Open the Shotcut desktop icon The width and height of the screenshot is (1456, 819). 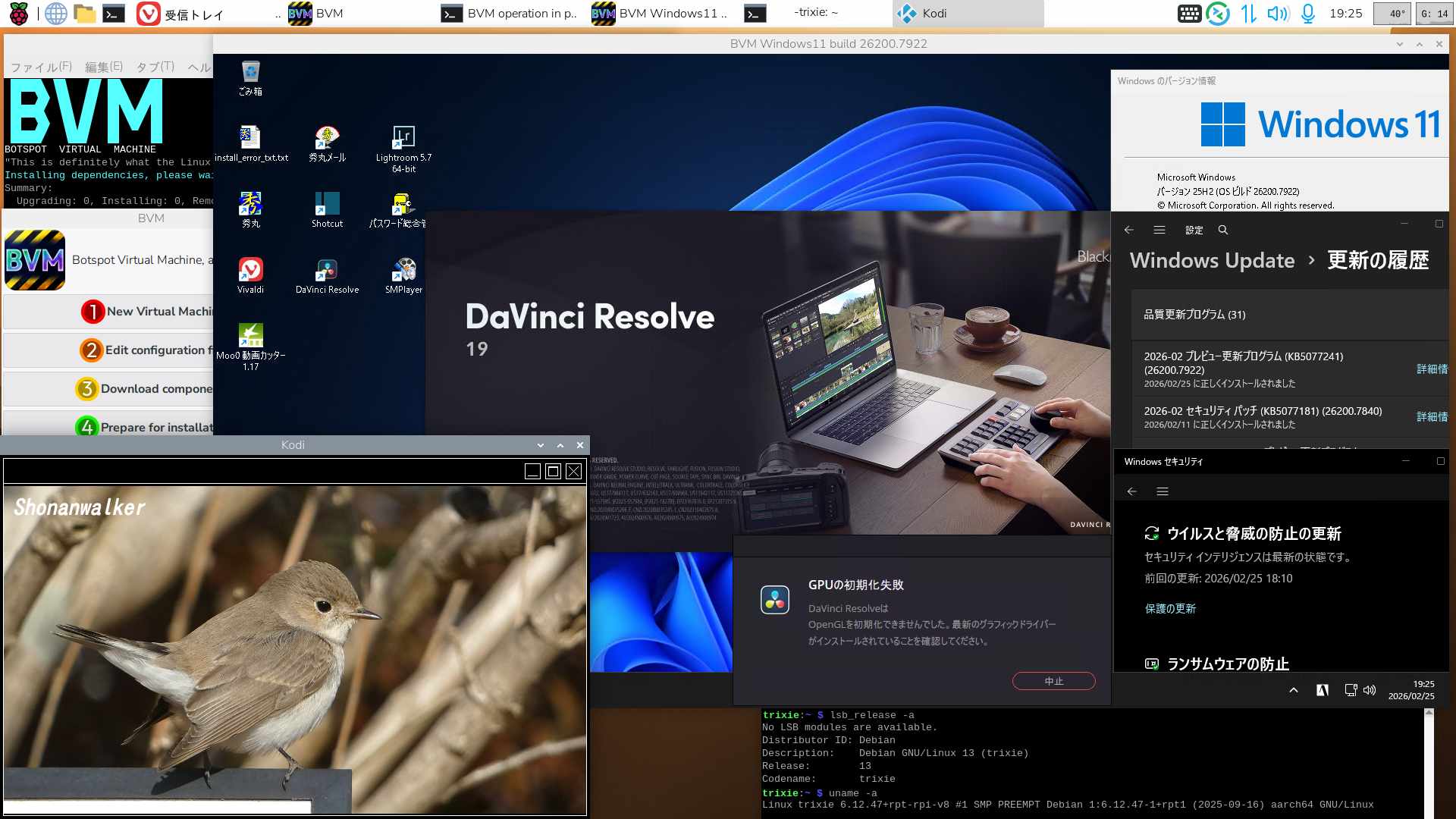tap(327, 205)
